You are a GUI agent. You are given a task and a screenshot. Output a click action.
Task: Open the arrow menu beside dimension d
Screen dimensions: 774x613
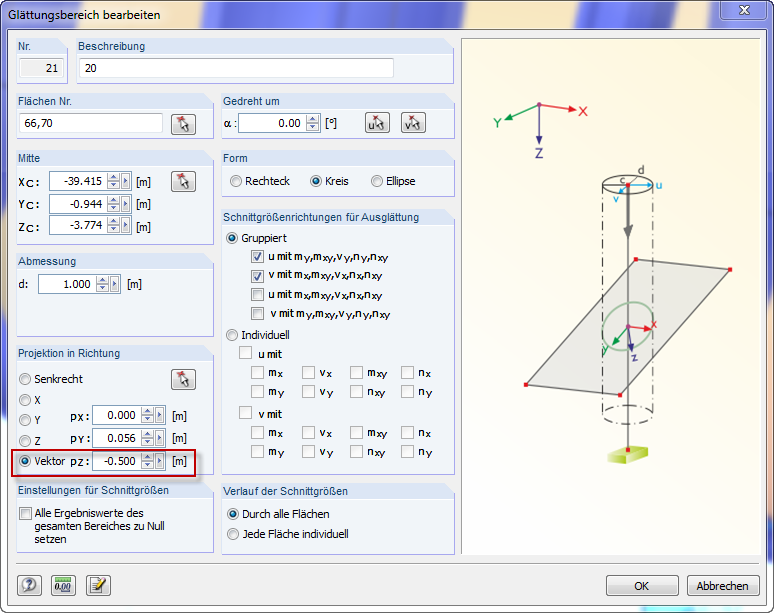point(115,284)
